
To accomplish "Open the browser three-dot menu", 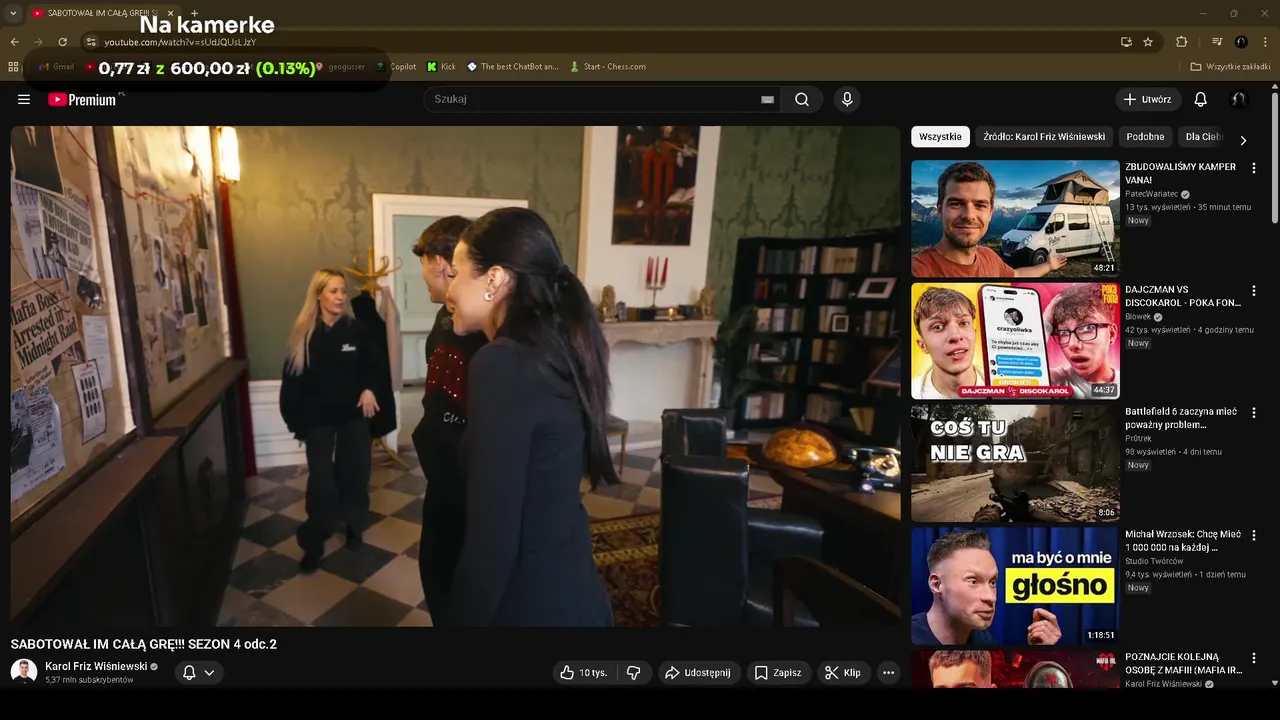I will click(x=1266, y=42).
